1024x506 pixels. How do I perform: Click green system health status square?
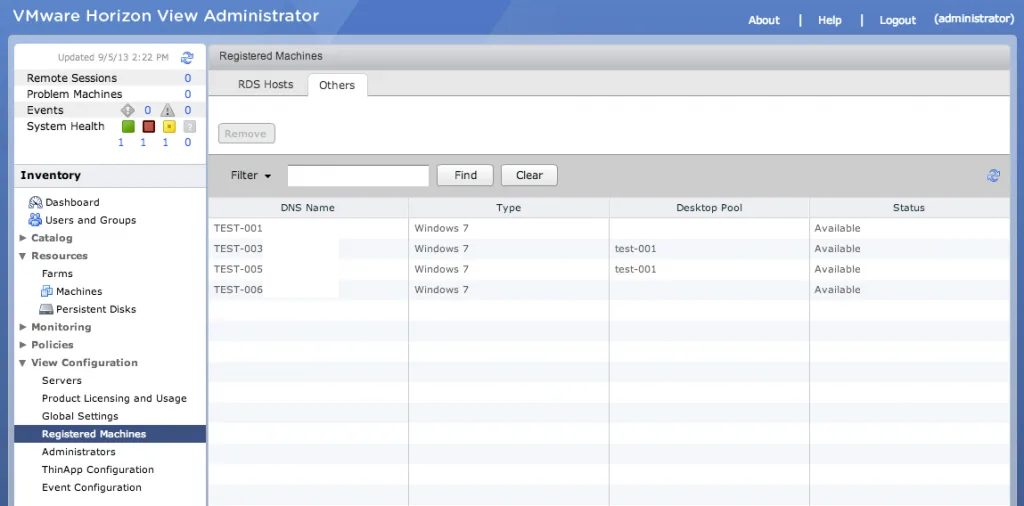coord(128,127)
